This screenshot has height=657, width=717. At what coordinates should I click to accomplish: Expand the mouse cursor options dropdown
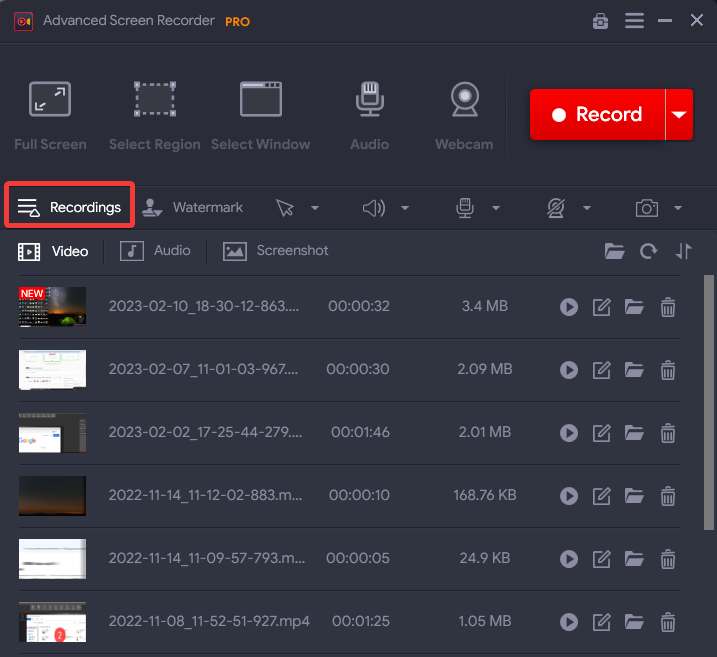pyautogui.click(x=315, y=208)
